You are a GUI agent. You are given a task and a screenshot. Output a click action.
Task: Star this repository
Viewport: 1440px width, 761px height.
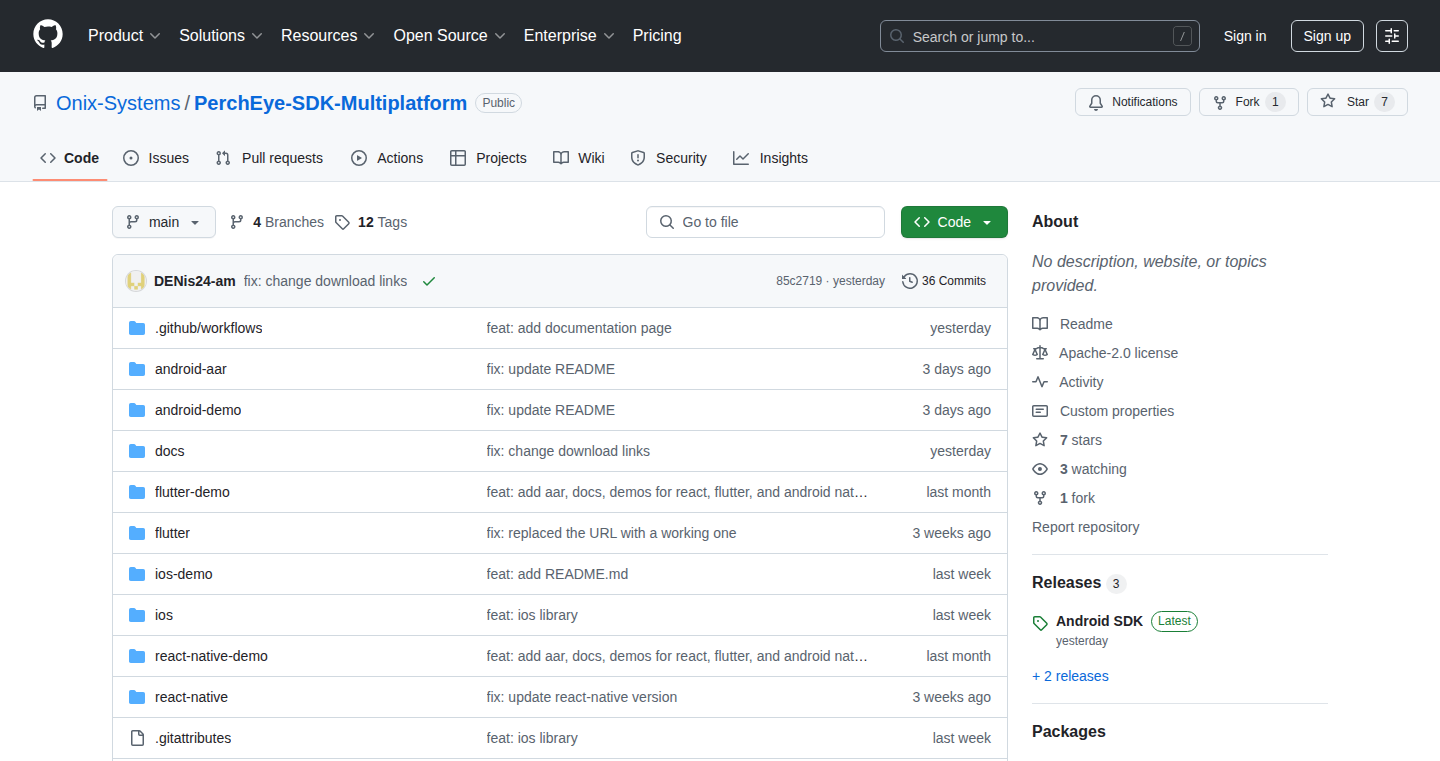pyautogui.click(x=1357, y=102)
